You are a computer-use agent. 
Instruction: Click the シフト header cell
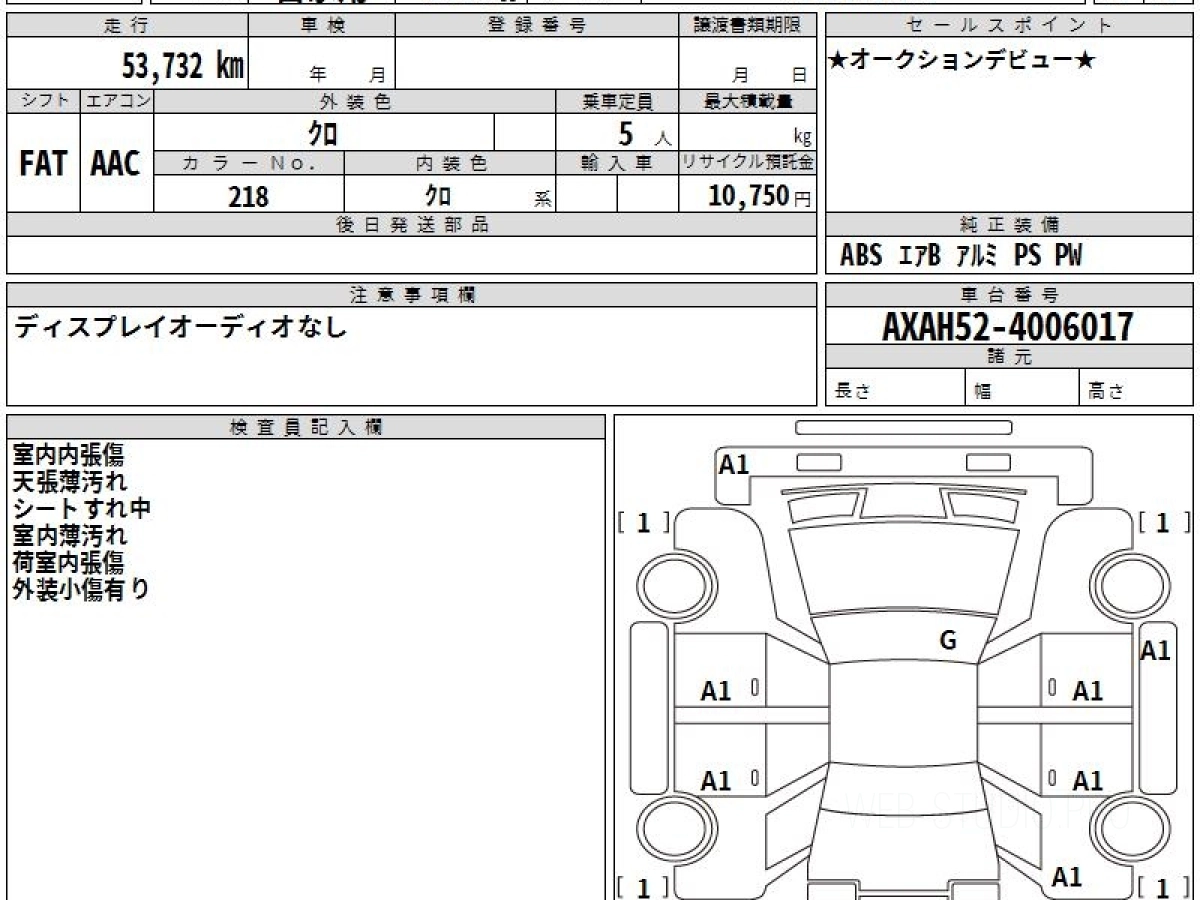tap(43, 101)
